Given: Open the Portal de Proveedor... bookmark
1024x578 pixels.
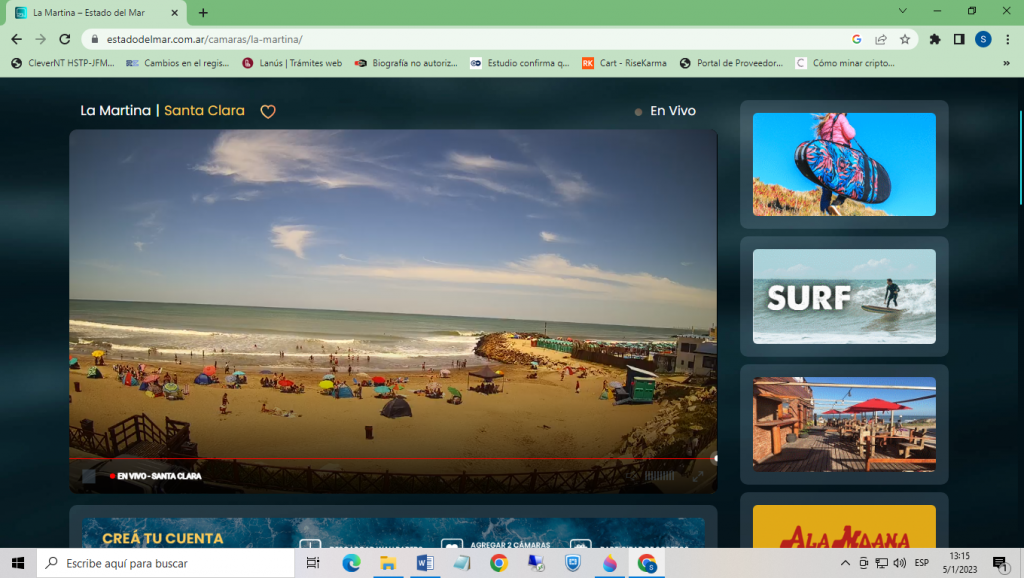Looking at the screenshot, I should coord(731,63).
